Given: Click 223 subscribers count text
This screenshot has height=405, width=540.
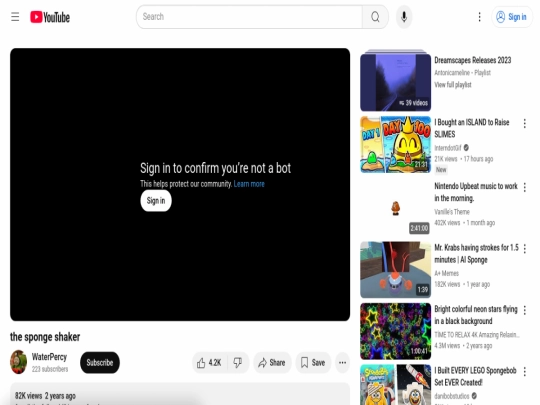Looking at the screenshot, I should pos(50,369).
